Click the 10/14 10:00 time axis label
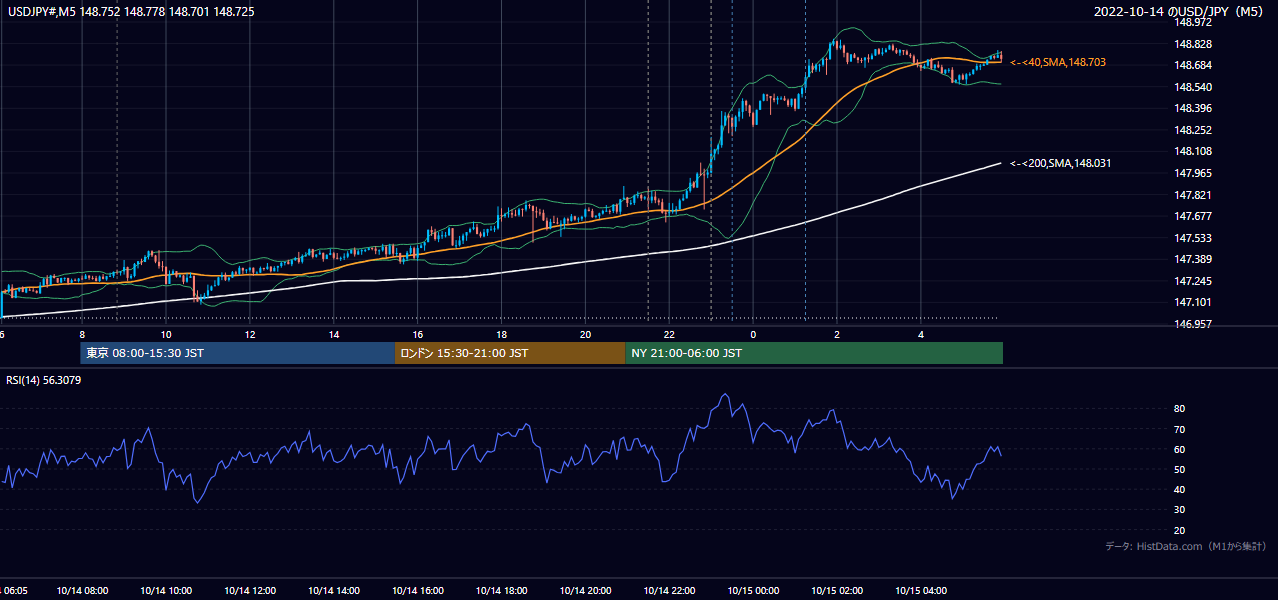The image size is (1278, 600). coord(166,591)
